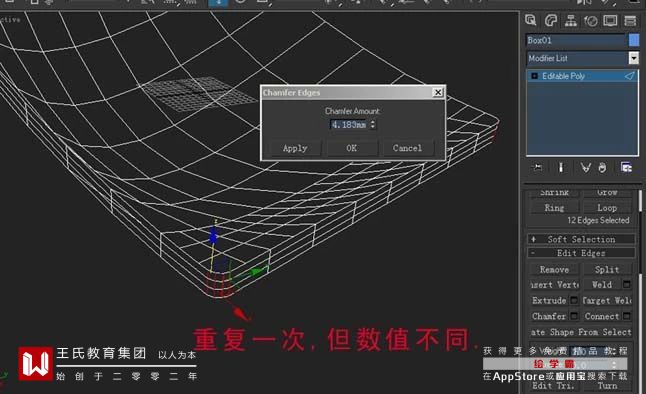Open Extrude settings box in Edit Edges
646x394 pixels.
[574, 300]
